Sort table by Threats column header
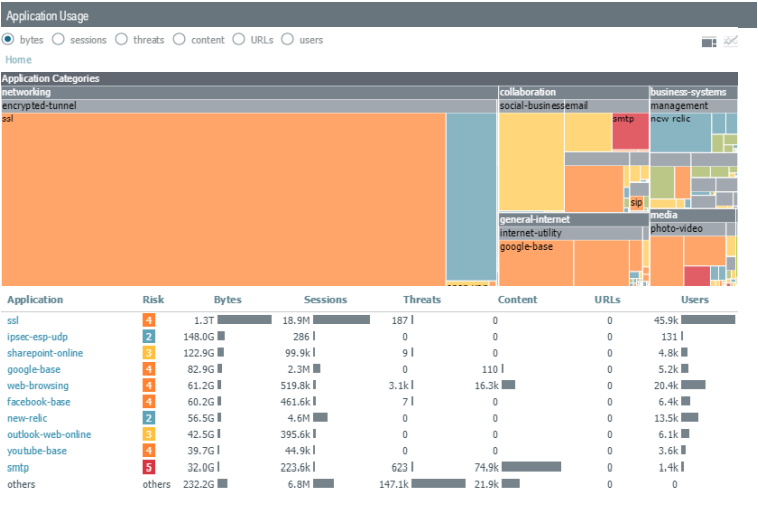Screen dimensions: 758x532 (421, 299)
